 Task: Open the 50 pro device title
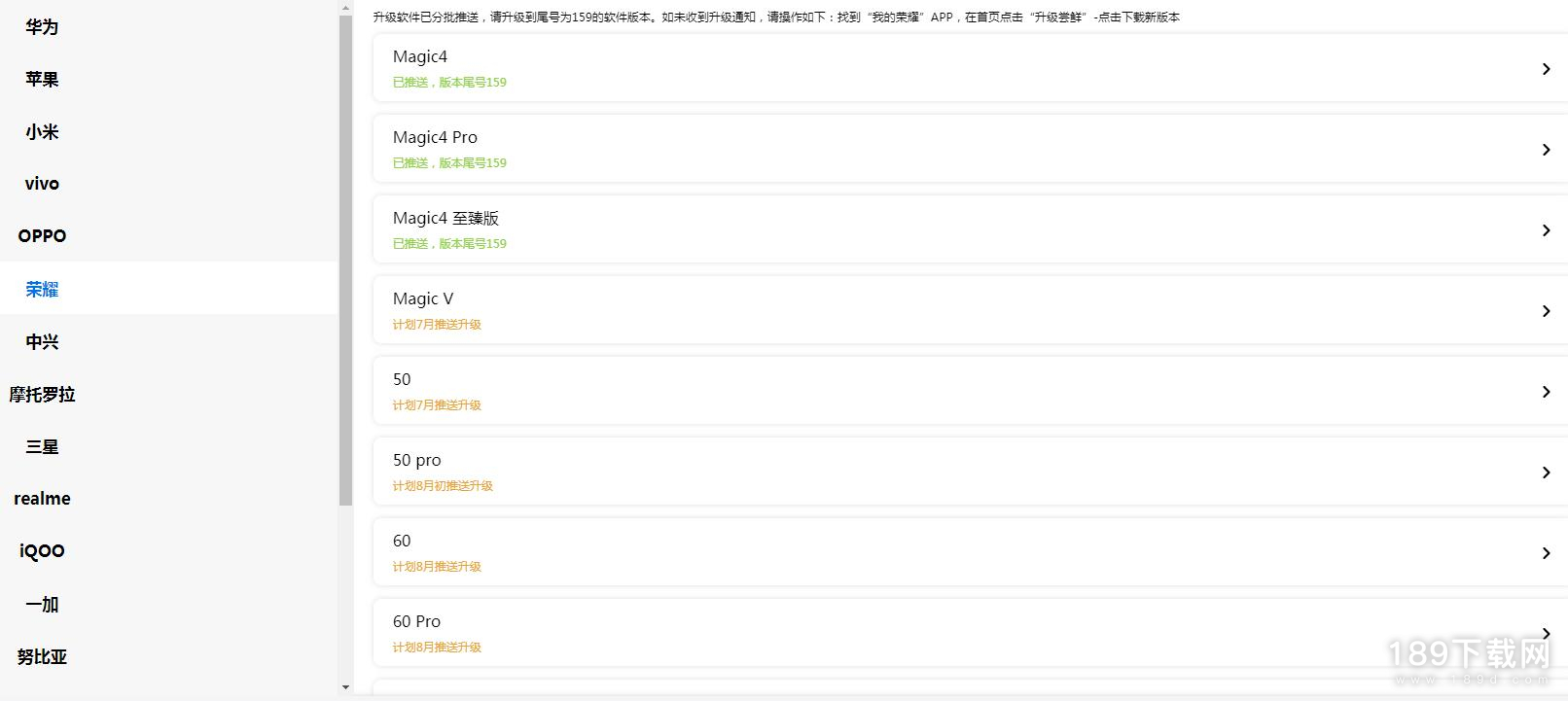[416, 460]
